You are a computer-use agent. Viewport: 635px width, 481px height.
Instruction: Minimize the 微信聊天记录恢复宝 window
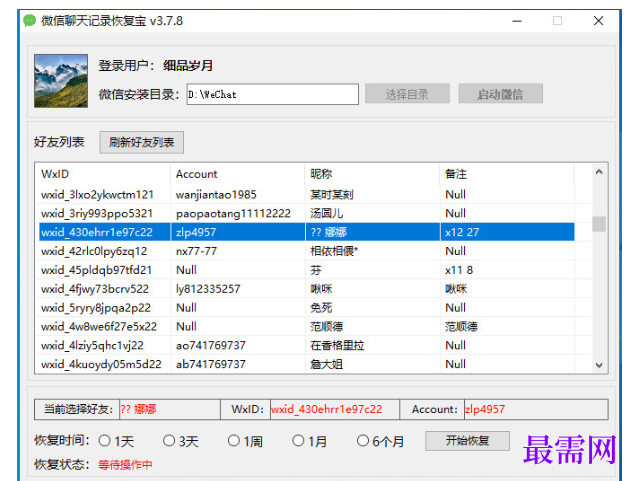click(517, 21)
